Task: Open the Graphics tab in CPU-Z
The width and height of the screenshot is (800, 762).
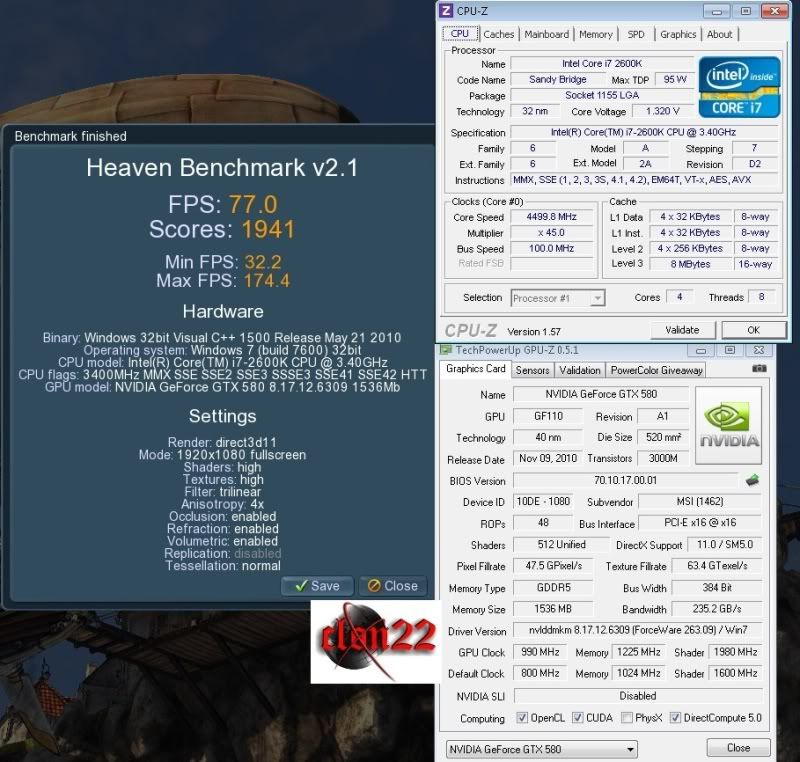Action: point(678,34)
